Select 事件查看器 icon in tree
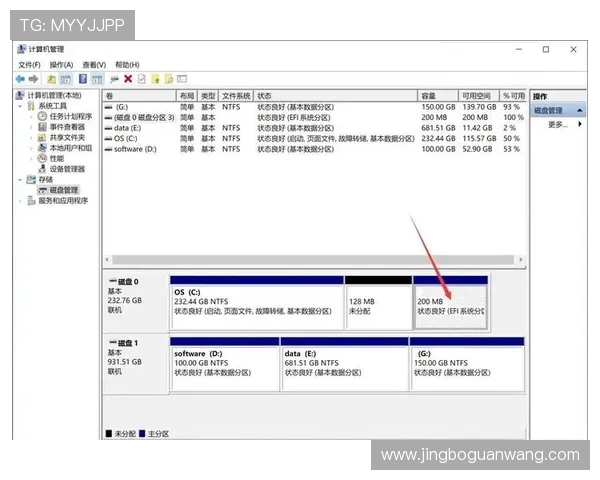600x480 pixels. [x=42, y=127]
